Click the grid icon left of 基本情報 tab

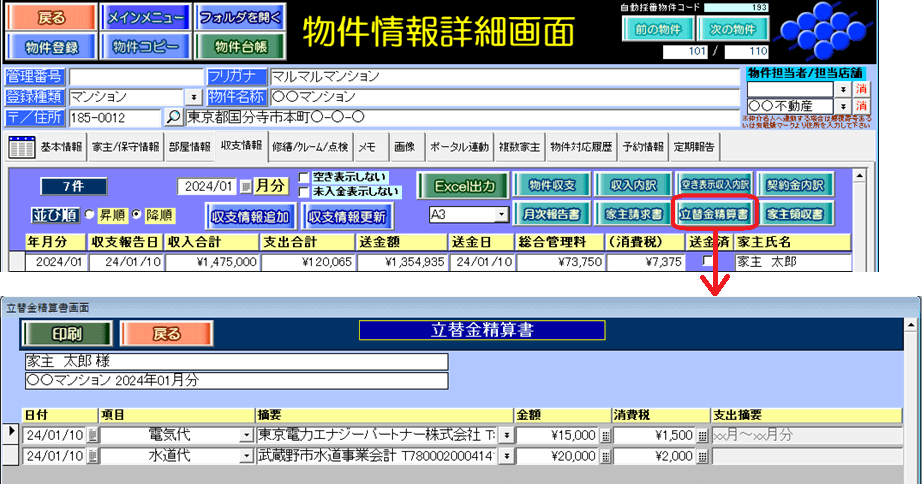click(22, 147)
